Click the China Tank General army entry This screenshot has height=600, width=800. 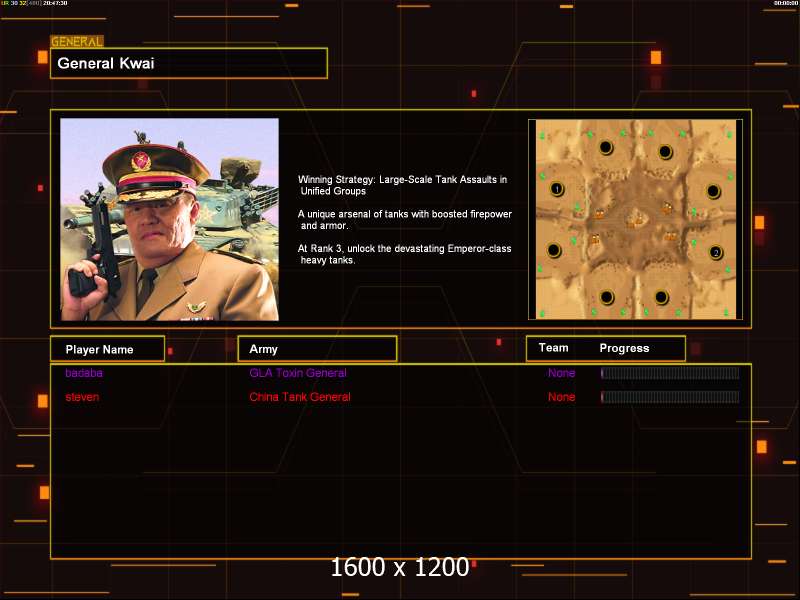click(300, 397)
